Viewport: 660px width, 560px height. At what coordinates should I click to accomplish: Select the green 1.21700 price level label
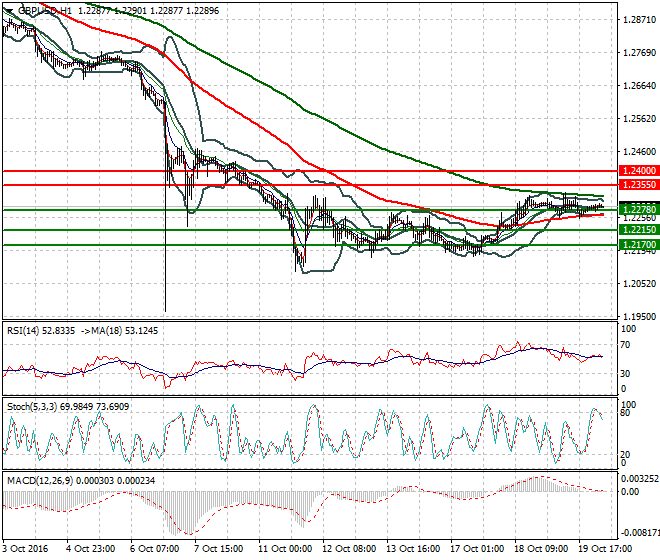[639, 245]
